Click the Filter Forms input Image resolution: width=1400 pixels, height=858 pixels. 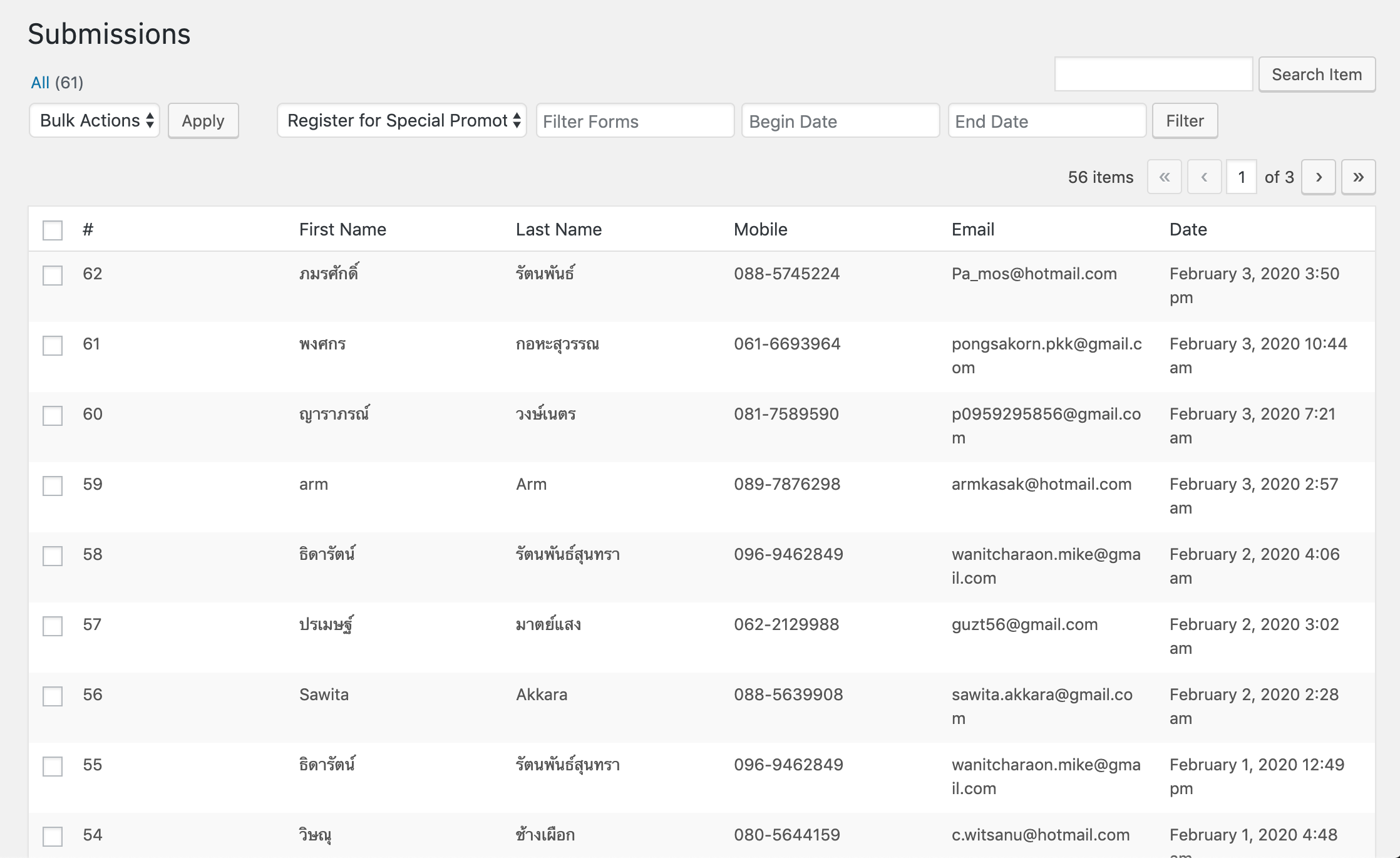pyautogui.click(x=635, y=121)
